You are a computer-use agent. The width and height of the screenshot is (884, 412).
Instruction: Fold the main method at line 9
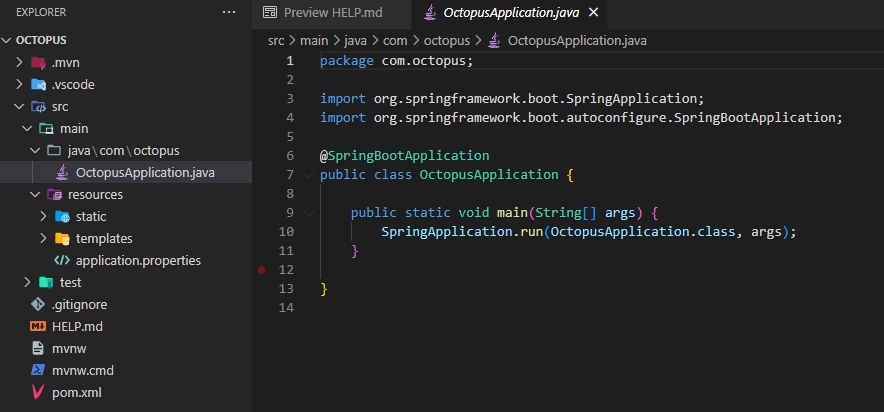click(x=308, y=213)
